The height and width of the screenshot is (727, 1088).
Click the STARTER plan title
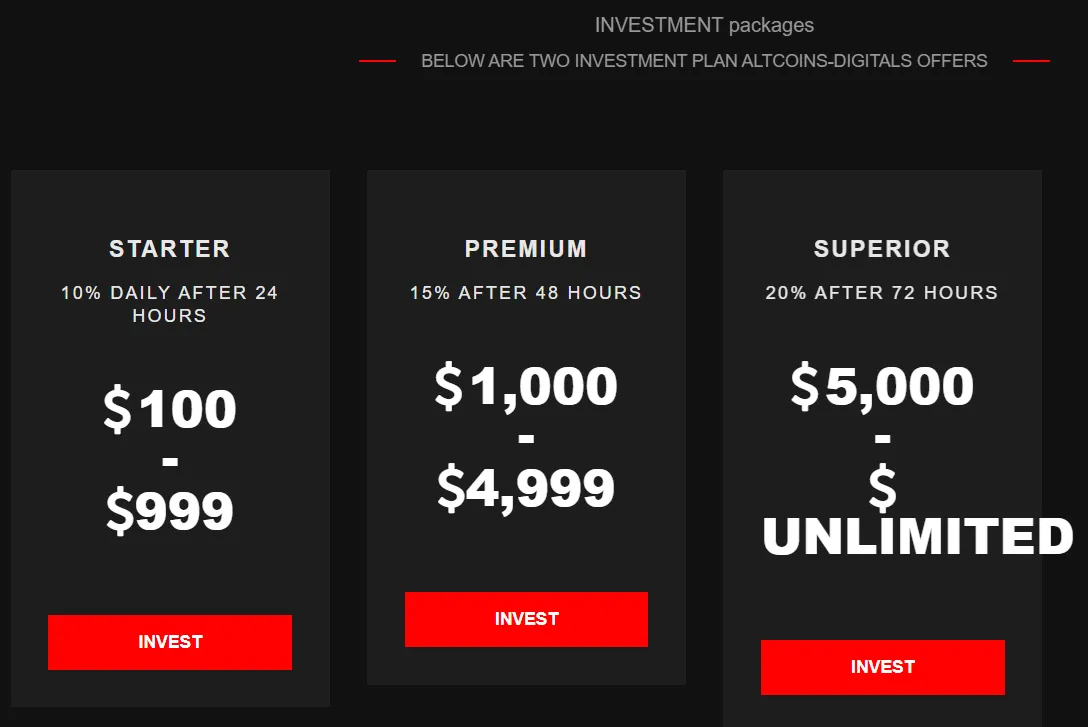(170, 249)
